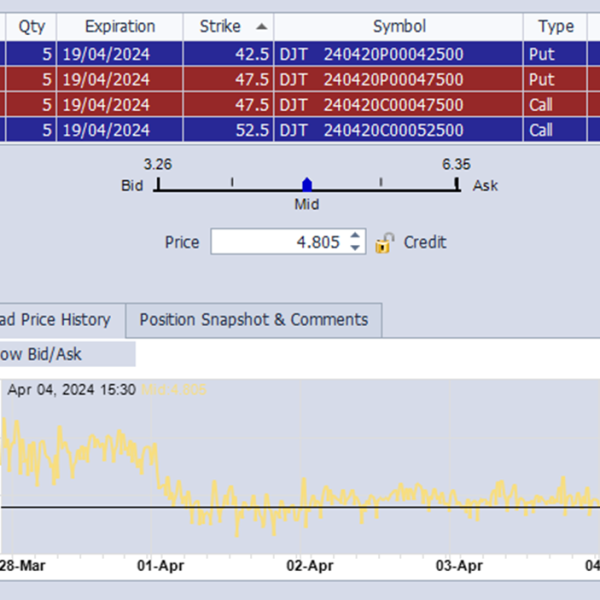Select the 47.5 Put row DJT 240420P00047500
600x600 pixels.
(300, 80)
